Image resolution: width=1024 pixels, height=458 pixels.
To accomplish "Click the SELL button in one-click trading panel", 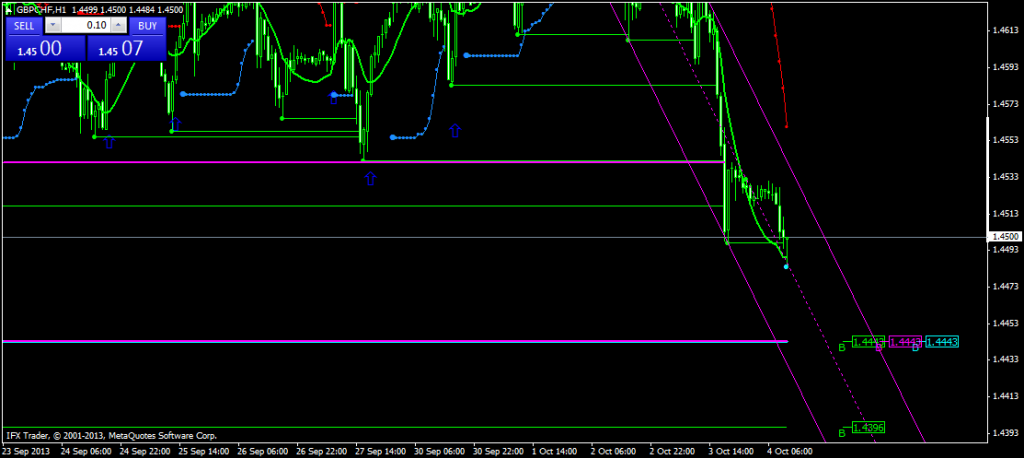I will (x=23, y=24).
